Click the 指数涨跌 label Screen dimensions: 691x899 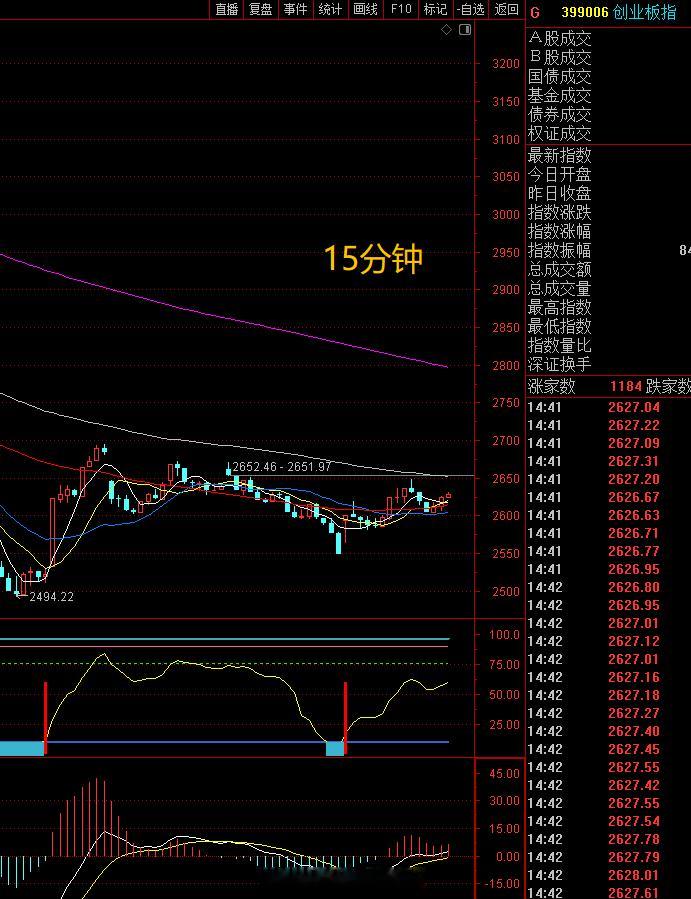click(x=559, y=212)
